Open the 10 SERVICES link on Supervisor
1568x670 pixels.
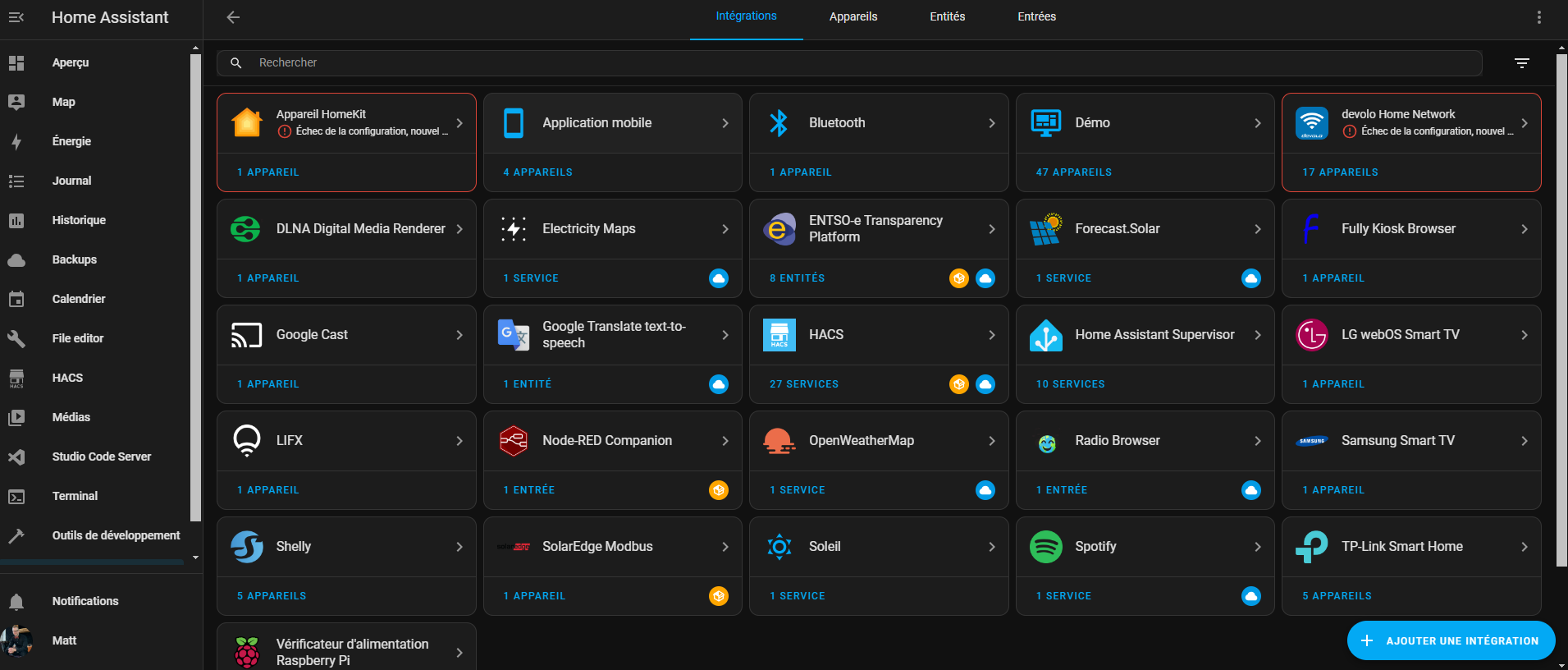click(x=1070, y=384)
